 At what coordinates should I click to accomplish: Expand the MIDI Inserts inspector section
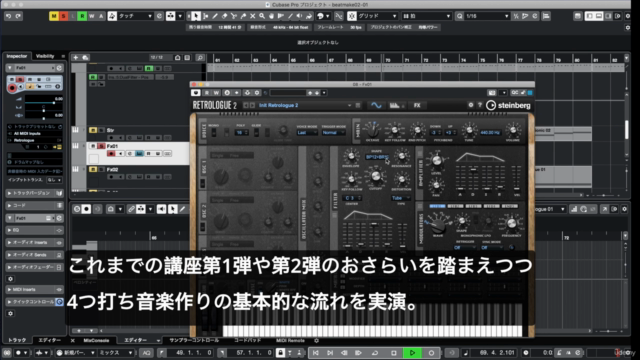(34, 289)
